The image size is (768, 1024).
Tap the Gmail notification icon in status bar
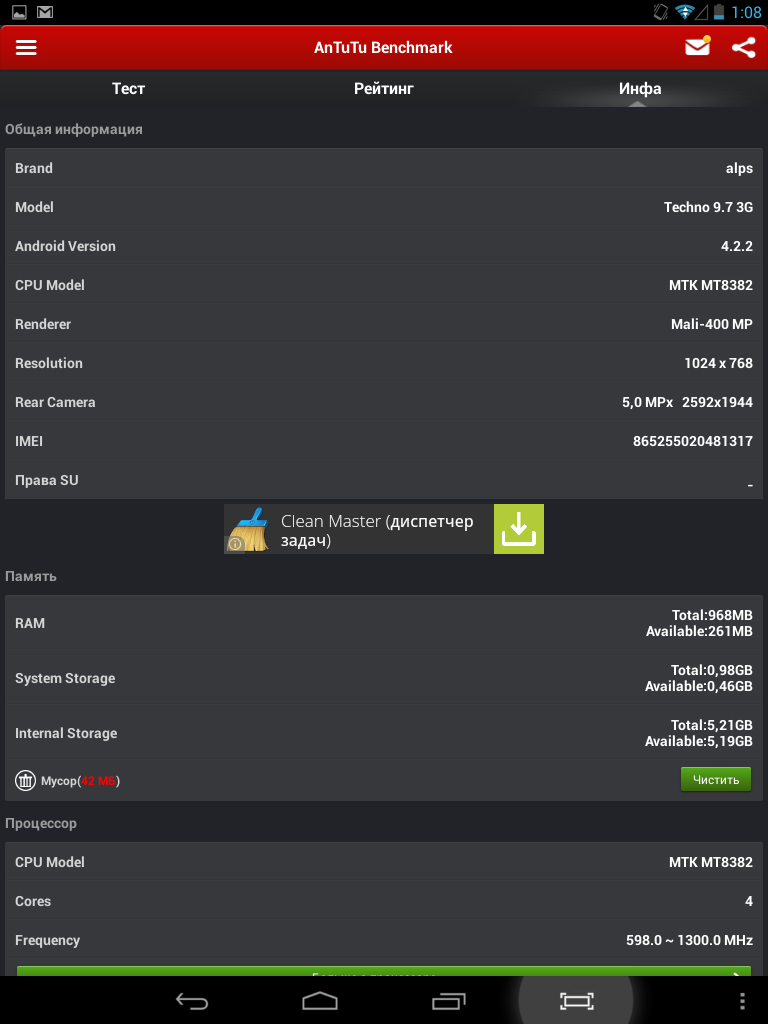coord(44,11)
